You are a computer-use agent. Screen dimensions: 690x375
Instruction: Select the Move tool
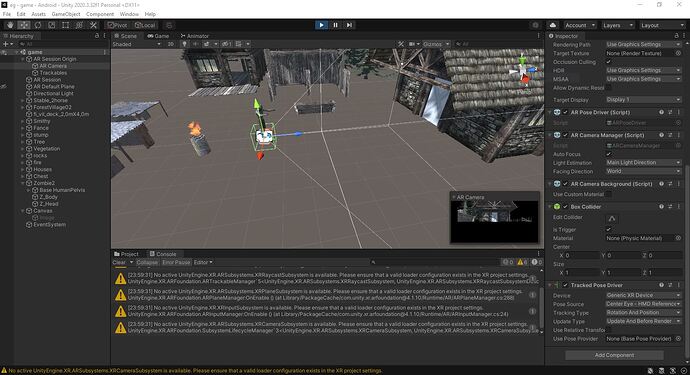[x=24, y=25]
